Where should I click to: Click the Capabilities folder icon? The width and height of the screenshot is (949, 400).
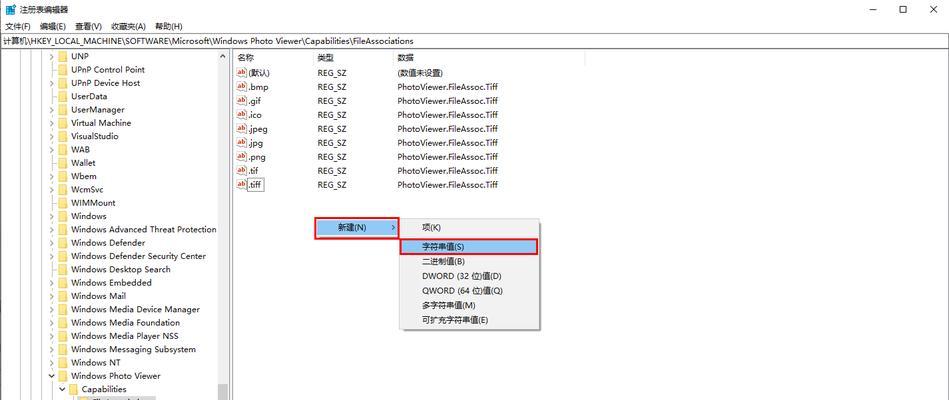pyautogui.click(x=73, y=389)
